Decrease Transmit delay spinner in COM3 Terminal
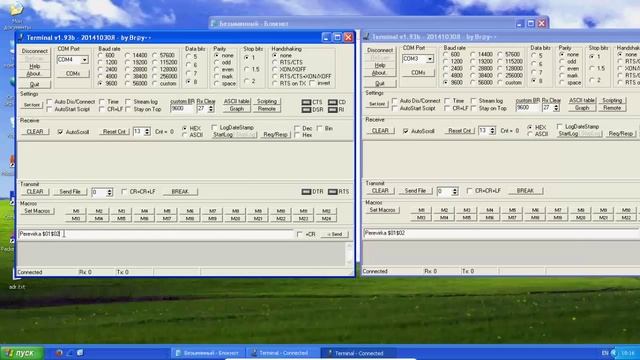Screen dimensions: 640x360 tap(454, 193)
